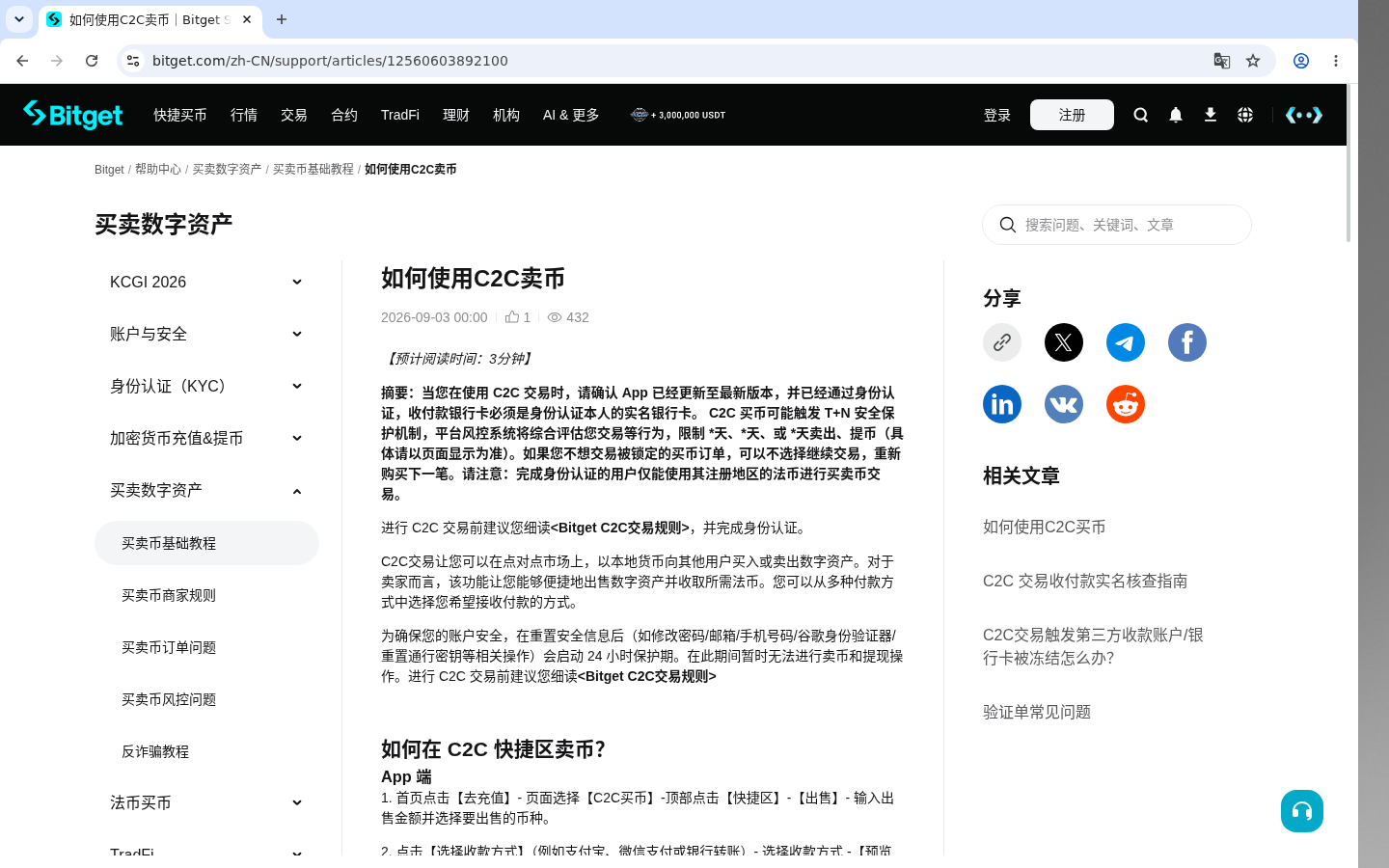The height and width of the screenshot is (868, 1389).
Task: Click the download app icon
Action: pyautogui.click(x=1211, y=115)
